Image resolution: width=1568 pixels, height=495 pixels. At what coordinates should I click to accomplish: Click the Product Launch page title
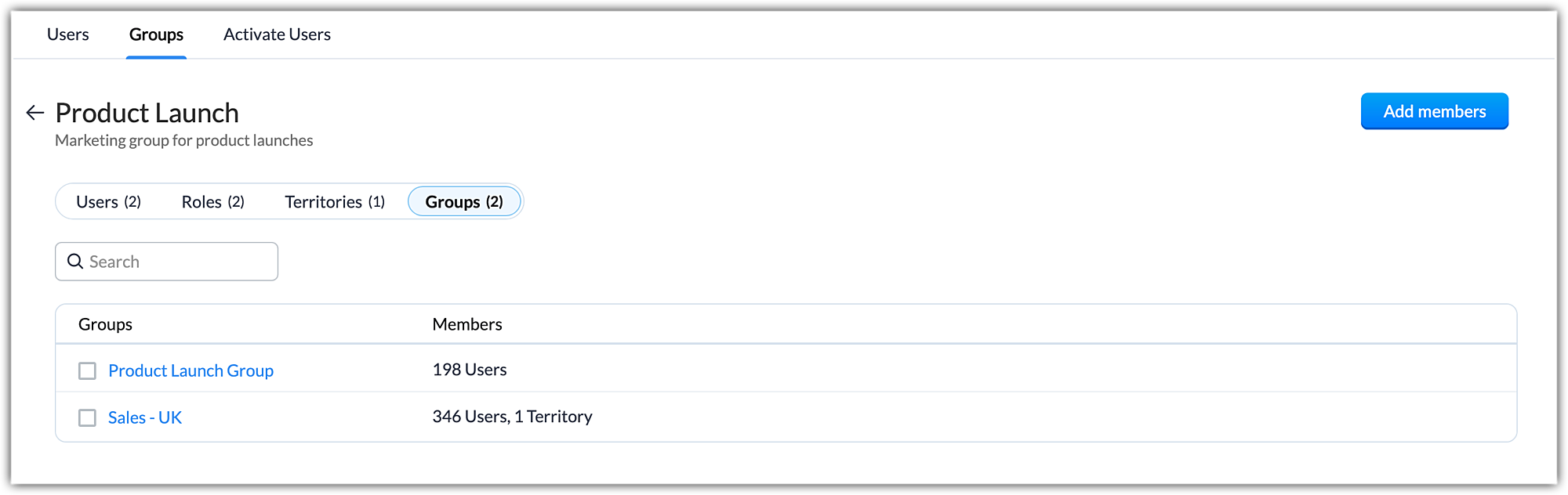[147, 113]
